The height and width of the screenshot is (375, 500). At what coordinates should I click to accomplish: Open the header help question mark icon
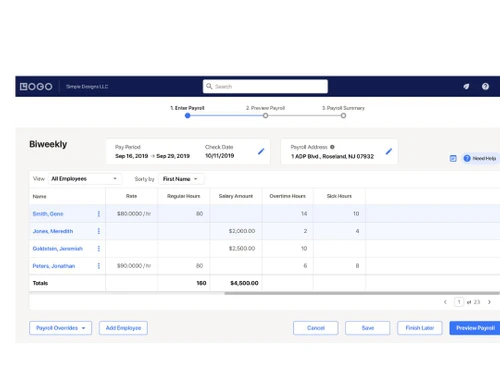point(485,87)
